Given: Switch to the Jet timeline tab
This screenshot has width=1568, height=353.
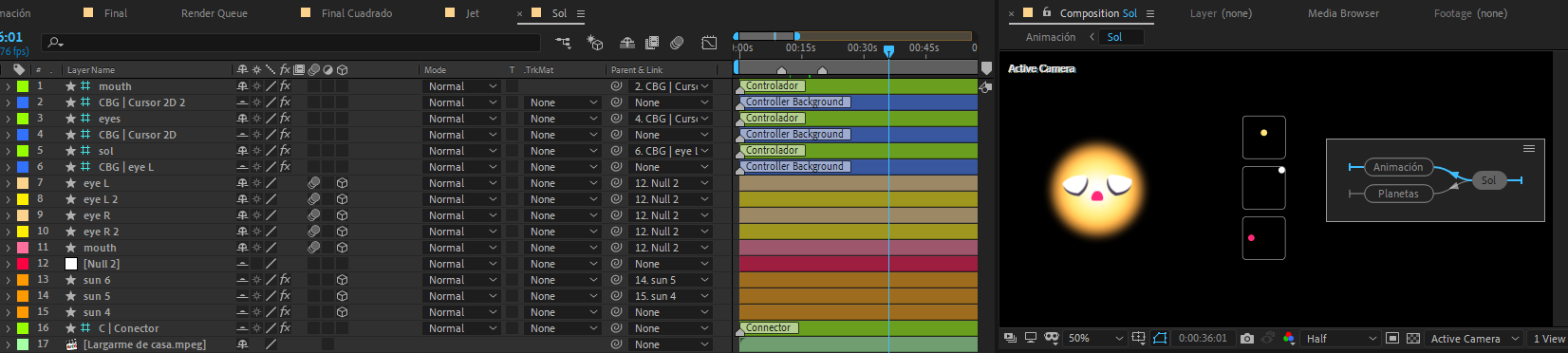Looking at the screenshot, I should 473,13.
